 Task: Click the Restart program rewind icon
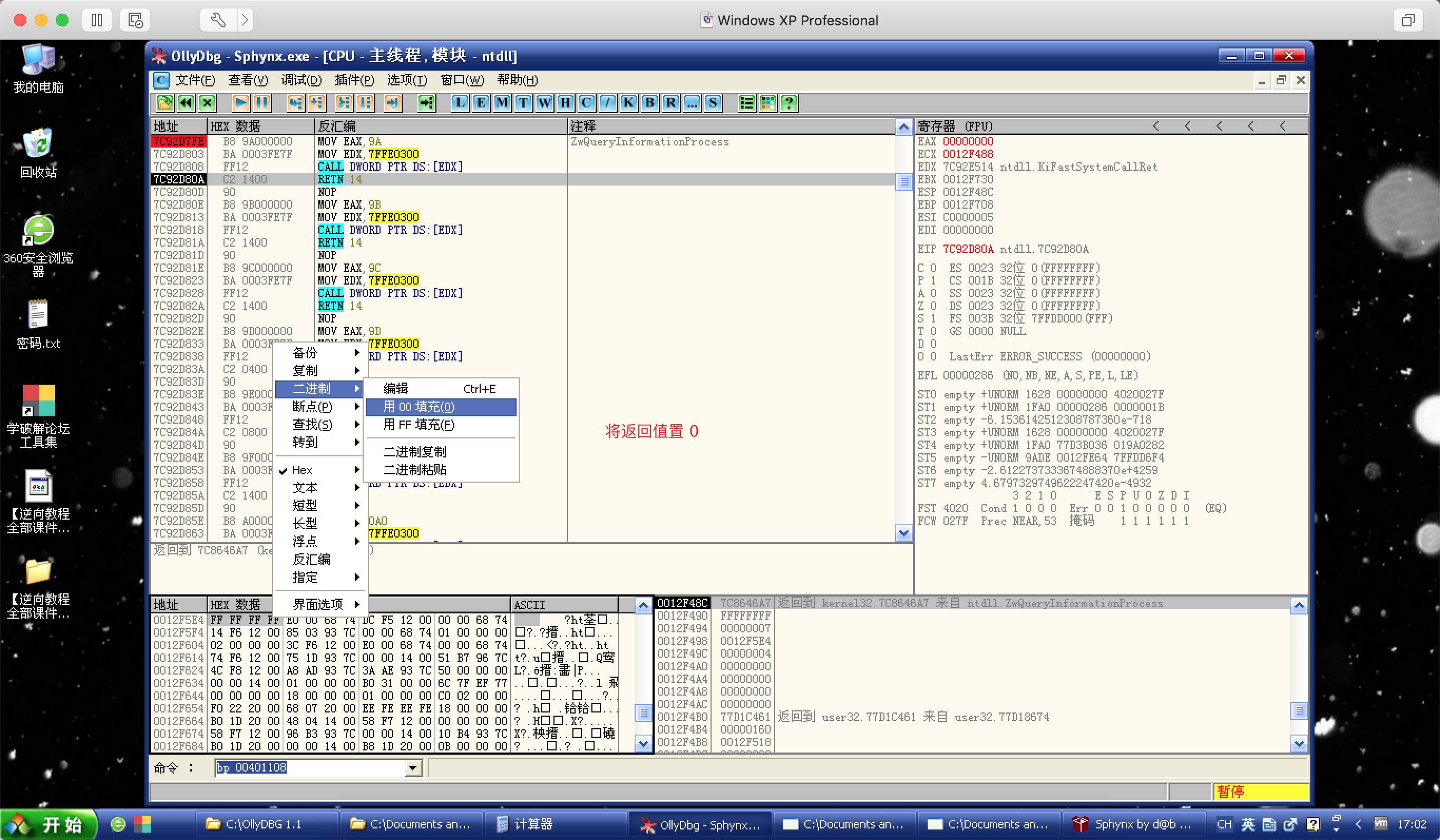[186, 103]
